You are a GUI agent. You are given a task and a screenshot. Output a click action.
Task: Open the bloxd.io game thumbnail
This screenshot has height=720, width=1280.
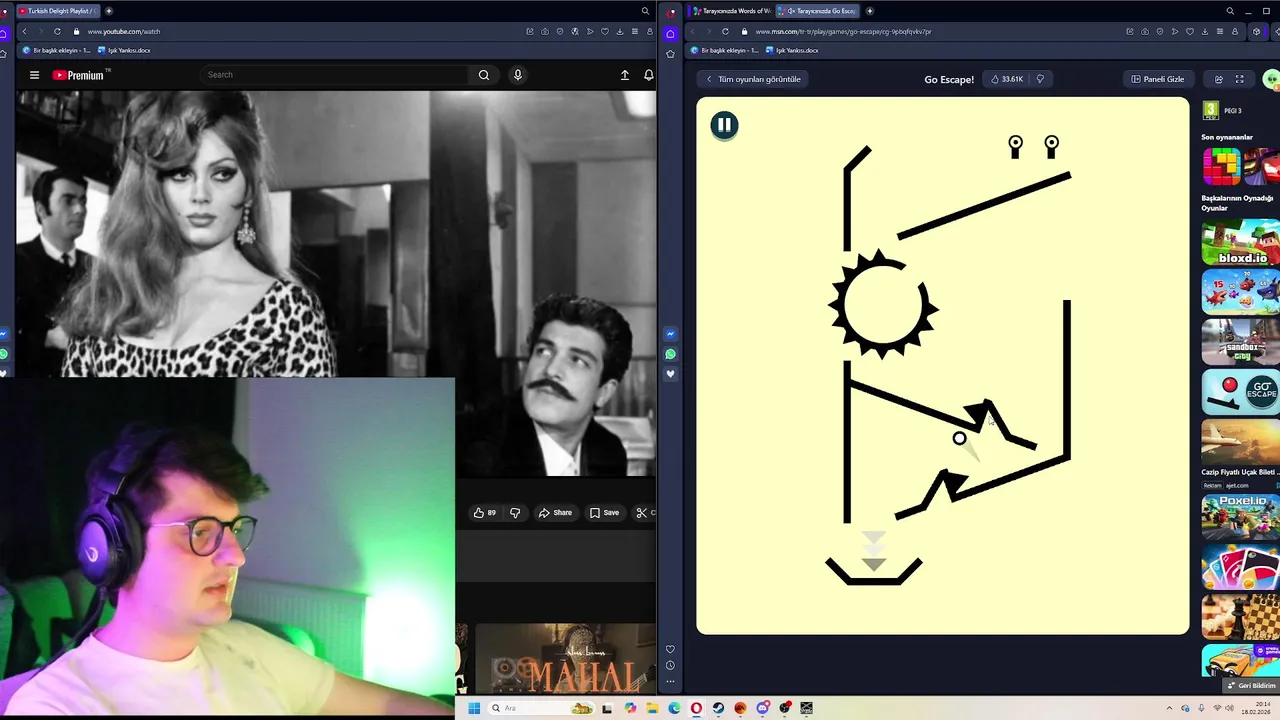[x=1240, y=242]
